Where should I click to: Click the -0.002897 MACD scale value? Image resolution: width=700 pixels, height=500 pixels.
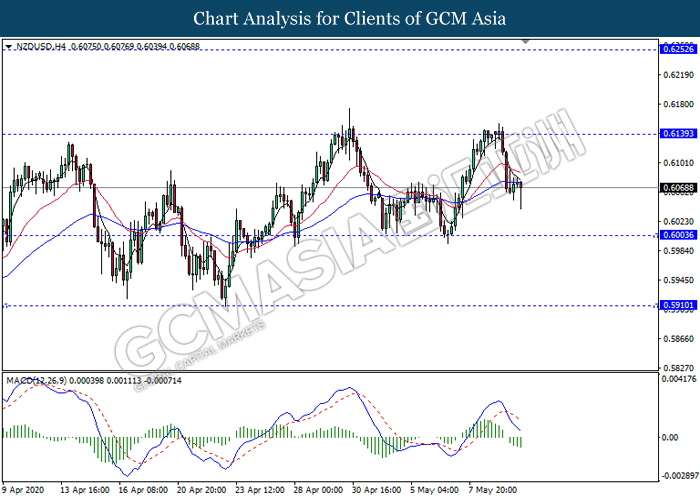[x=676, y=478]
